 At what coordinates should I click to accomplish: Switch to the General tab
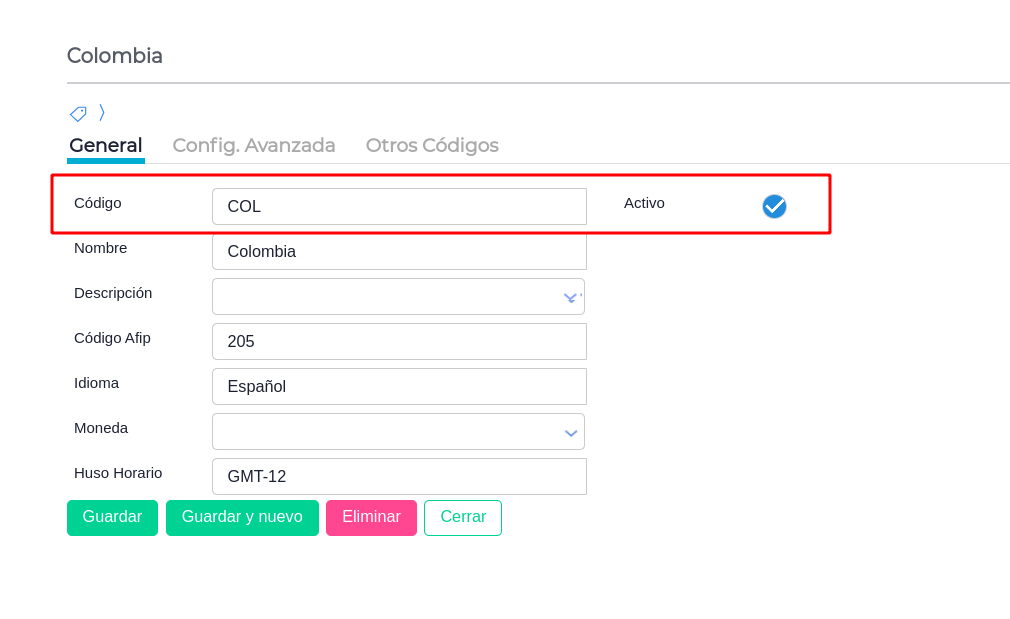(x=106, y=145)
